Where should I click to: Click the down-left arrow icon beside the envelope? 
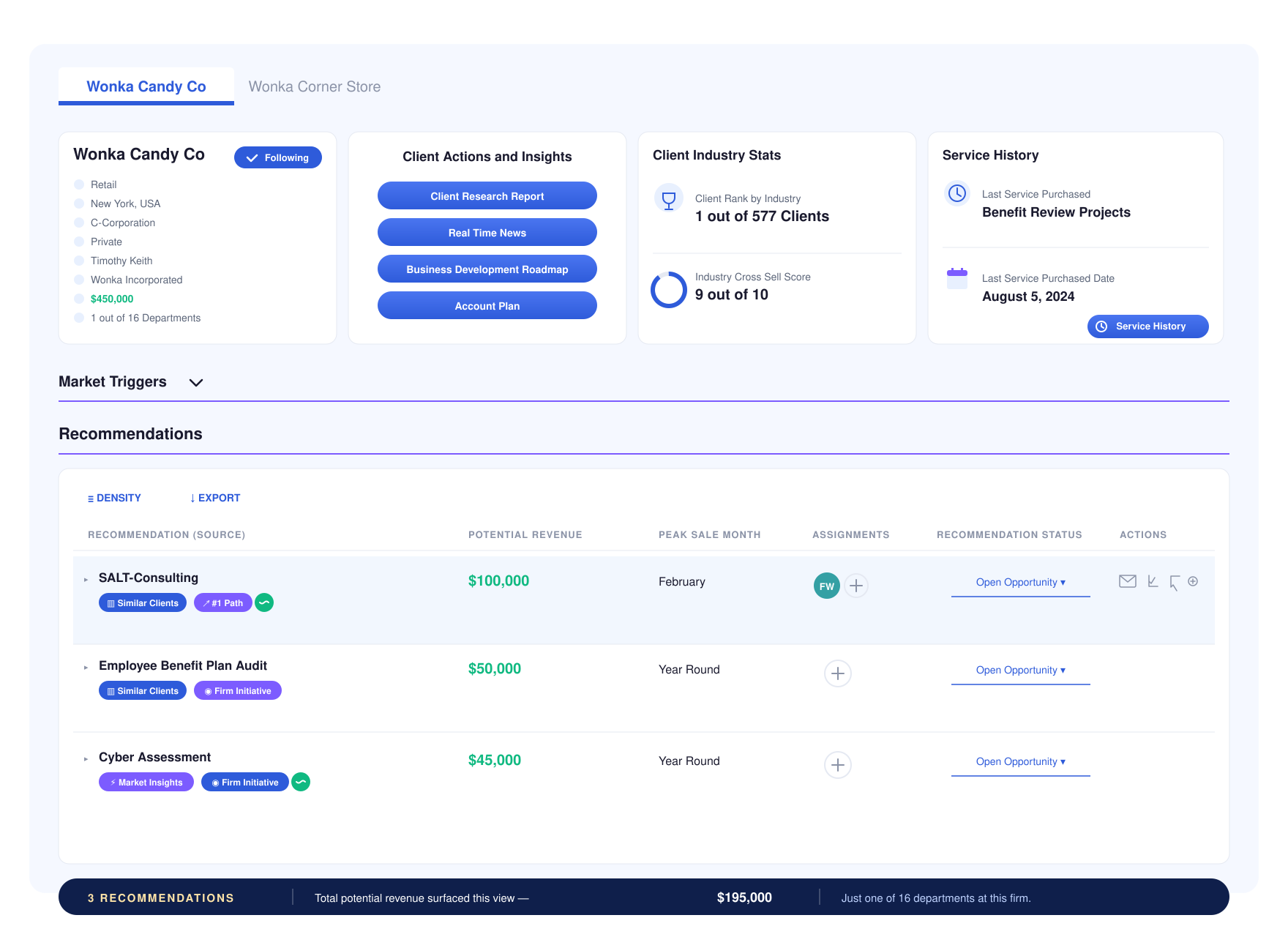point(1153,581)
